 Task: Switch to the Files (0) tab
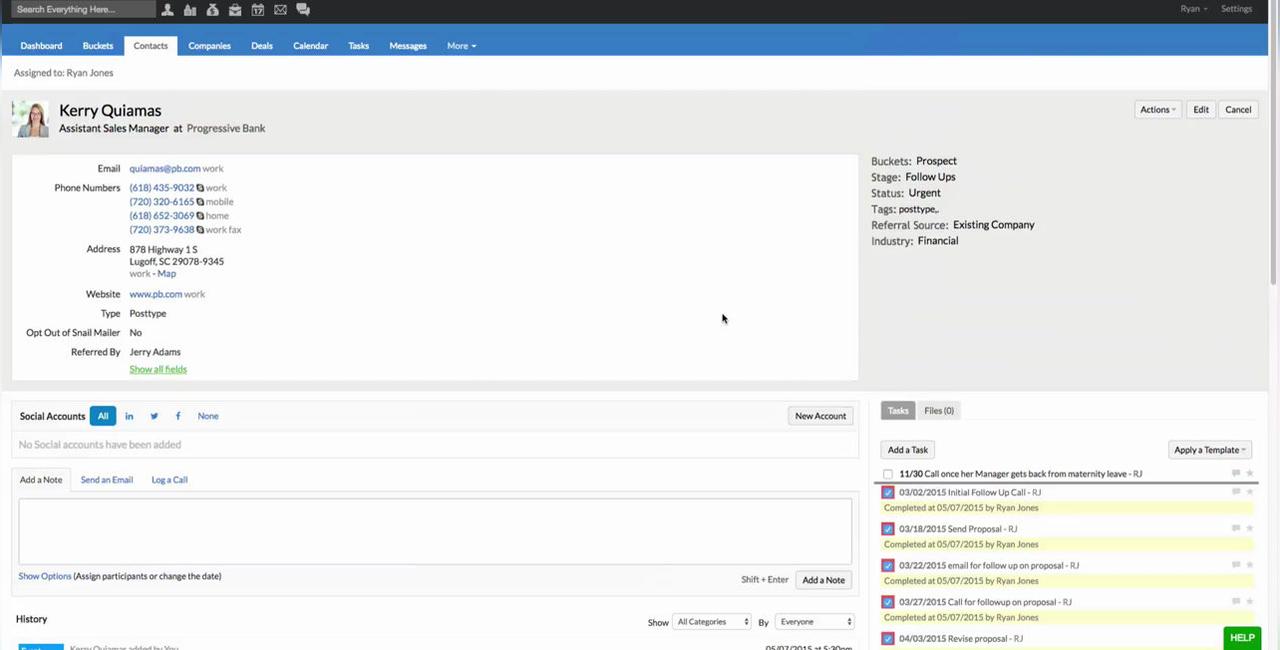(x=939, y=411)
